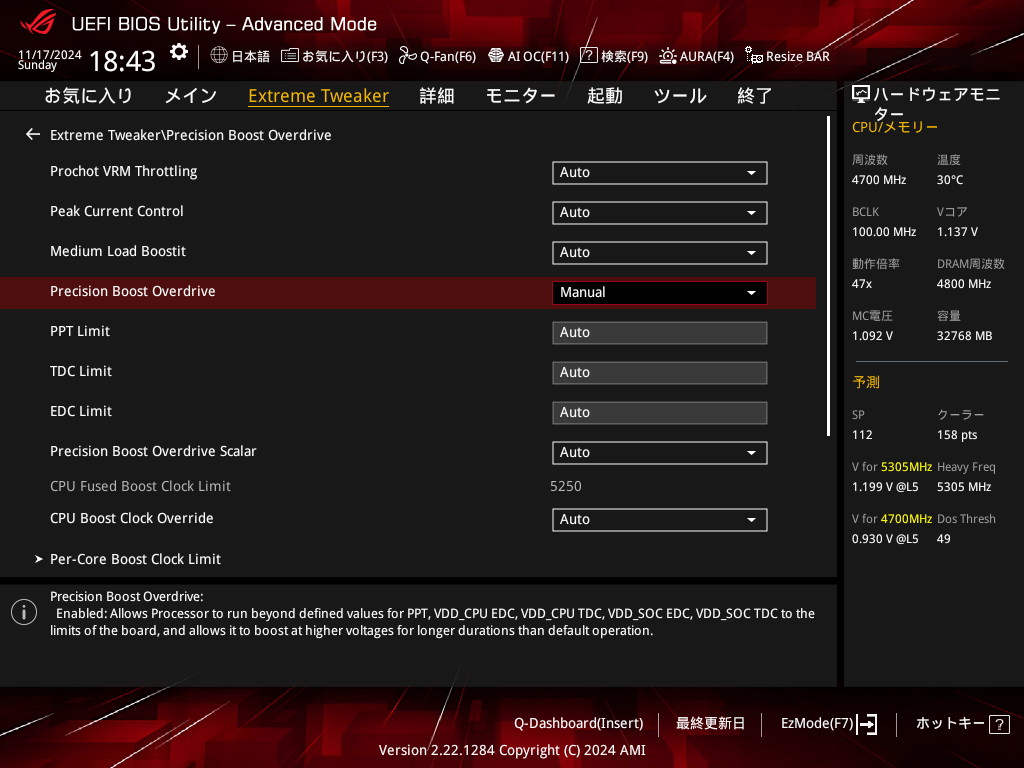Click the globe language icon
The width and height of the screenshot is (1024, 768).
pyautogui.click(x=219, y=56)
